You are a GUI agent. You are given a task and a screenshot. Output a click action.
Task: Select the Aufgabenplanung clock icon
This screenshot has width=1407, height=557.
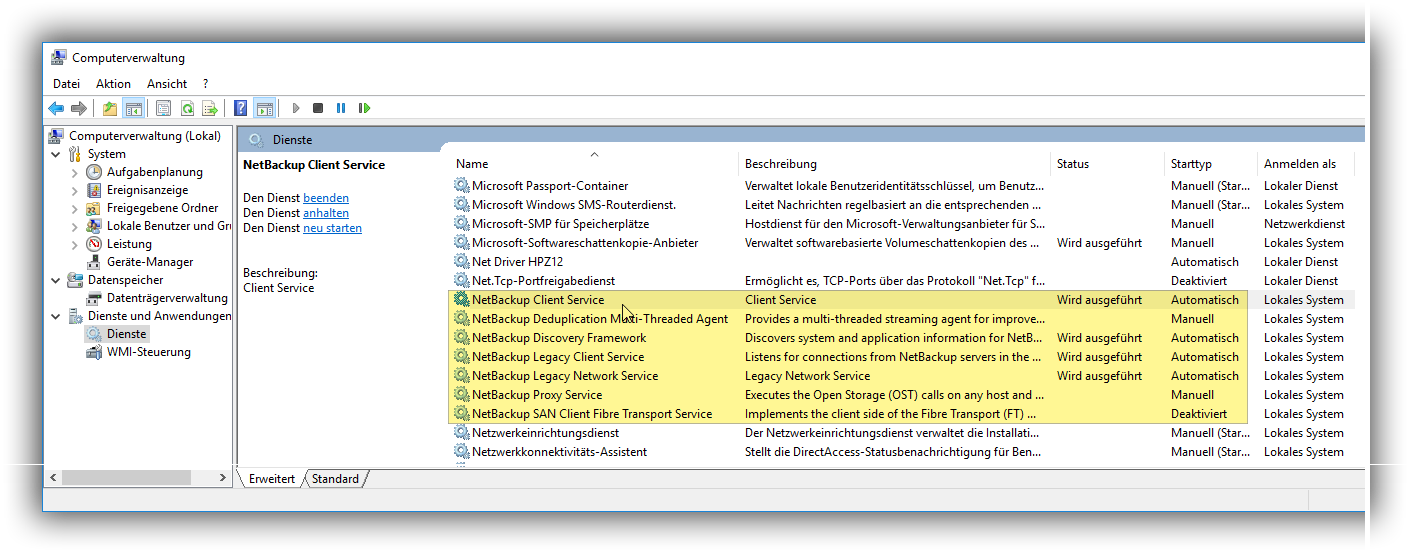pos(94,172)
